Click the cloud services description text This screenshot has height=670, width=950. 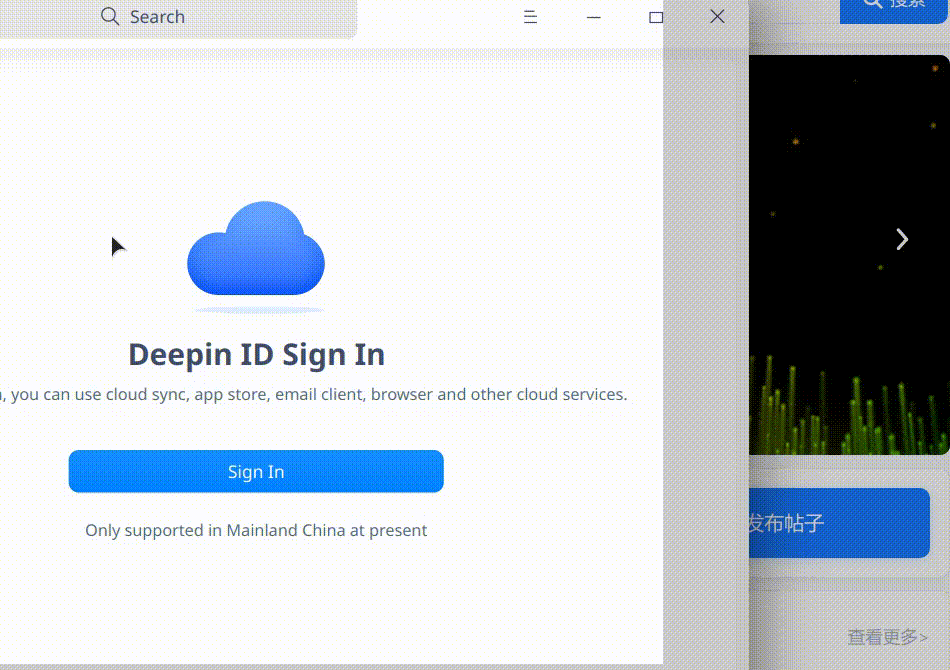click(x=314, y=394)
